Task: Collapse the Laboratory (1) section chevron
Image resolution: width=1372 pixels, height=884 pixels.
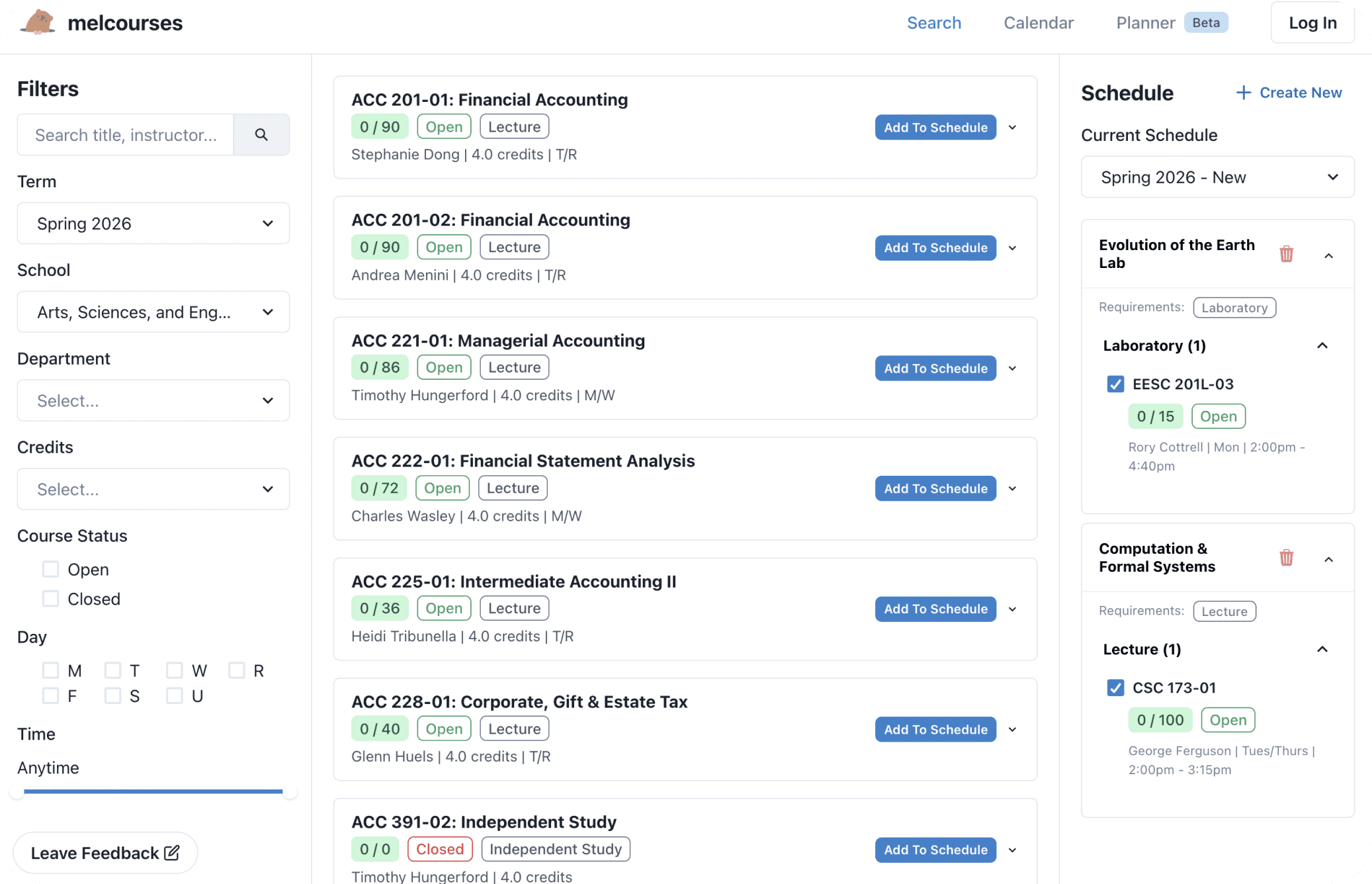Action: coord(1322,346)
